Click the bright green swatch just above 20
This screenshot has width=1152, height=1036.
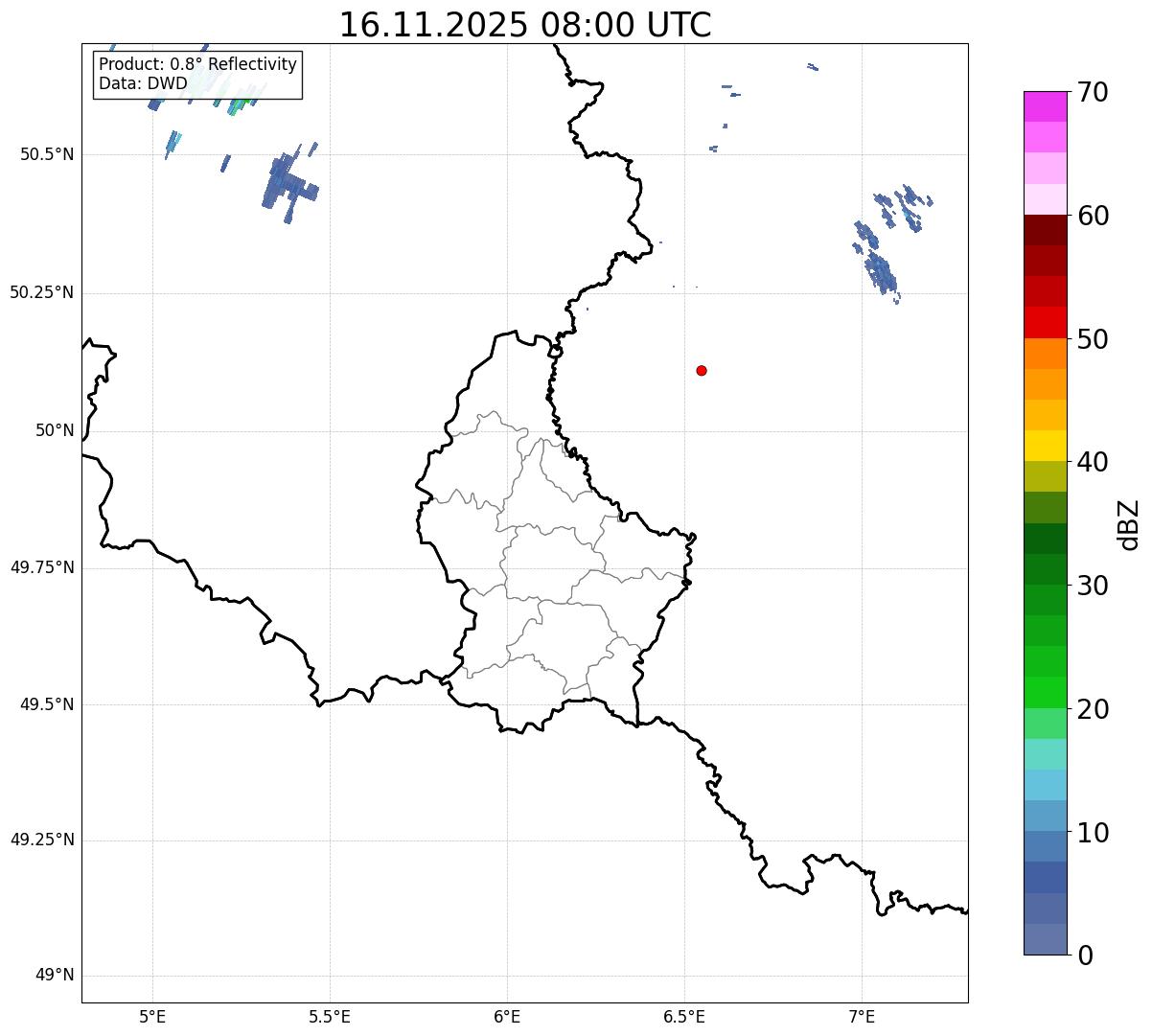1046,692
